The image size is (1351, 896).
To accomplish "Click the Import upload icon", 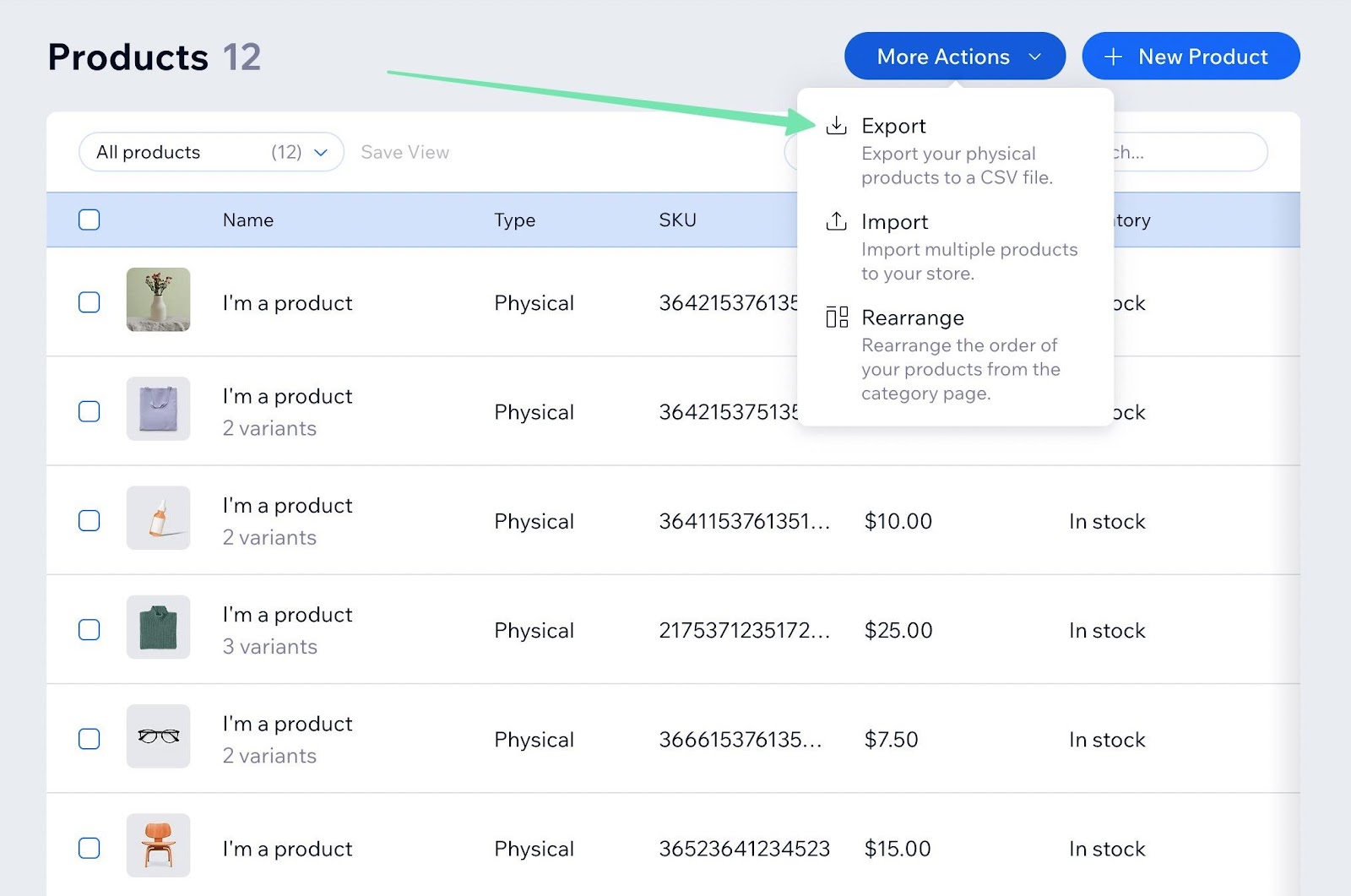I will point(836,221).
